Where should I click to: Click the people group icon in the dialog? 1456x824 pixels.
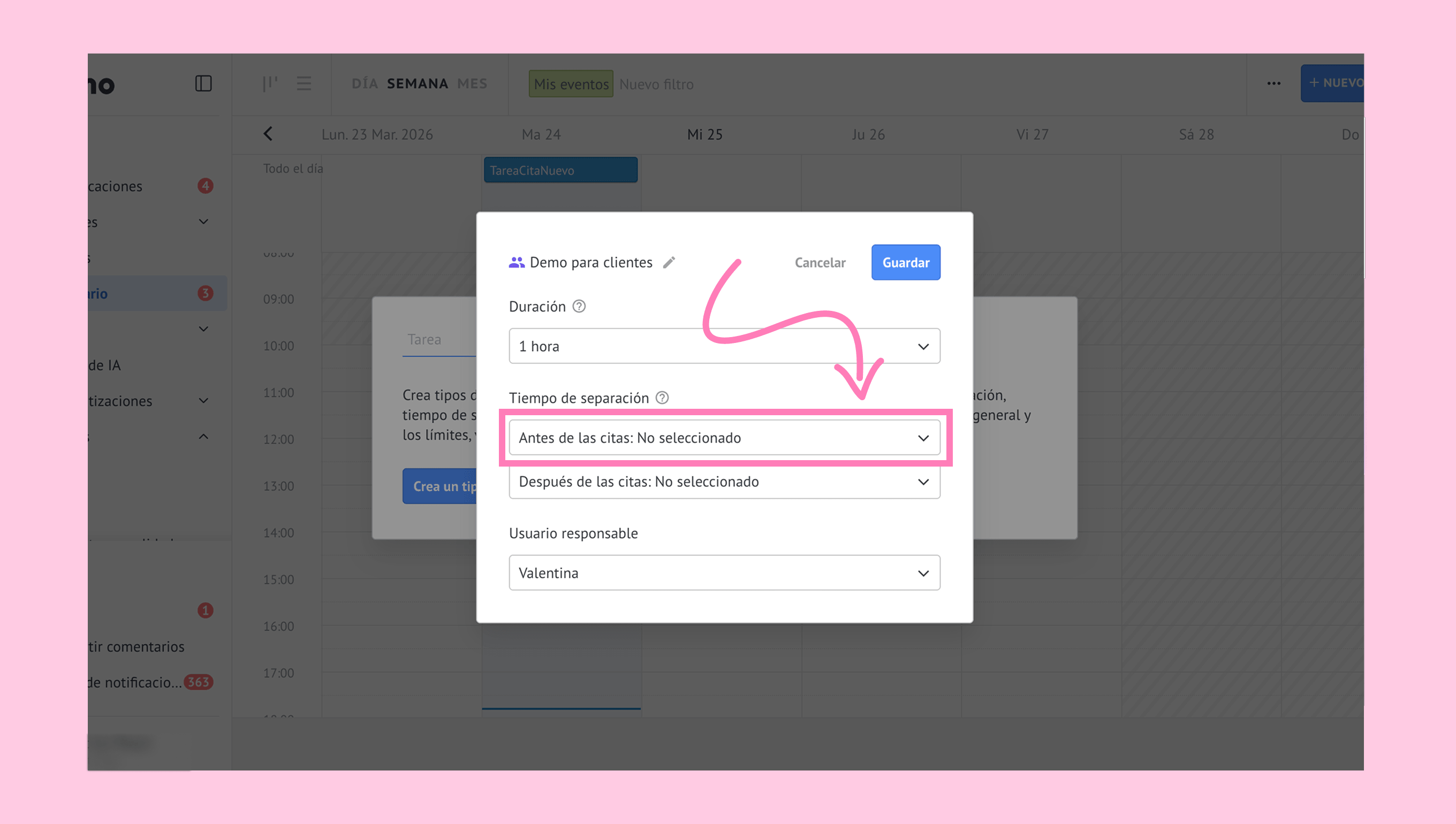click(516, 262)
